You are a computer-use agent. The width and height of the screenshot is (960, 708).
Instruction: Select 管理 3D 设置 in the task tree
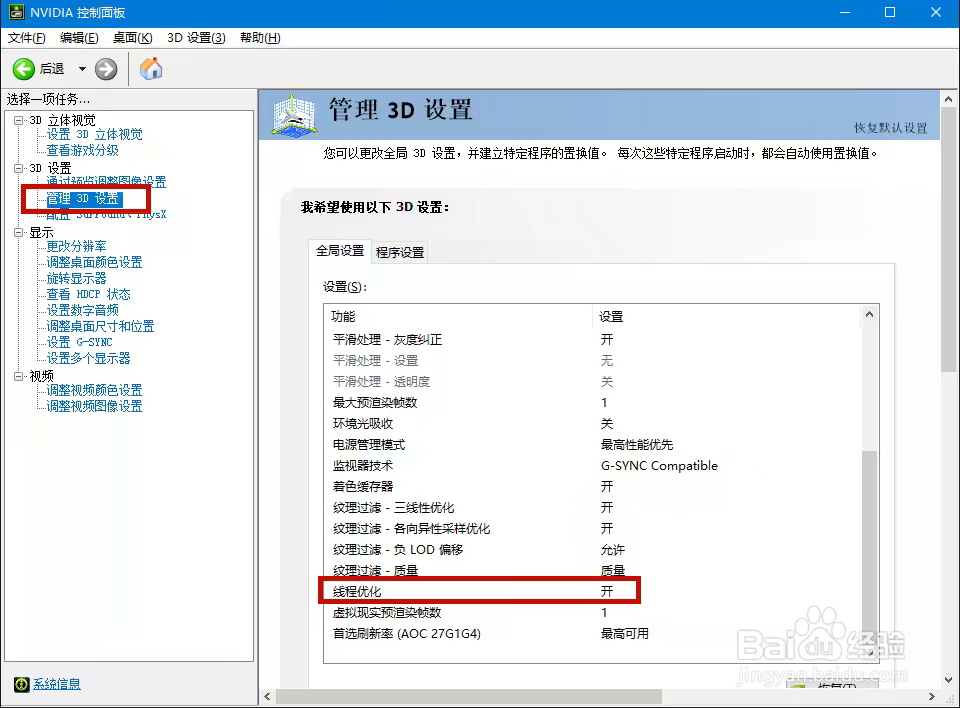point(82,199)
